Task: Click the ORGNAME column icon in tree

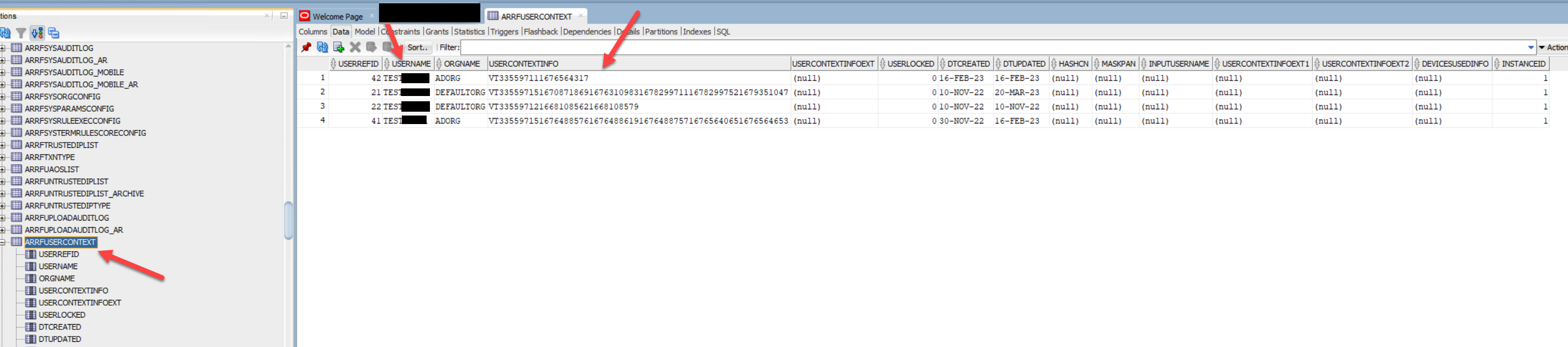Action: pyautogui.click(x=30, y=279)
